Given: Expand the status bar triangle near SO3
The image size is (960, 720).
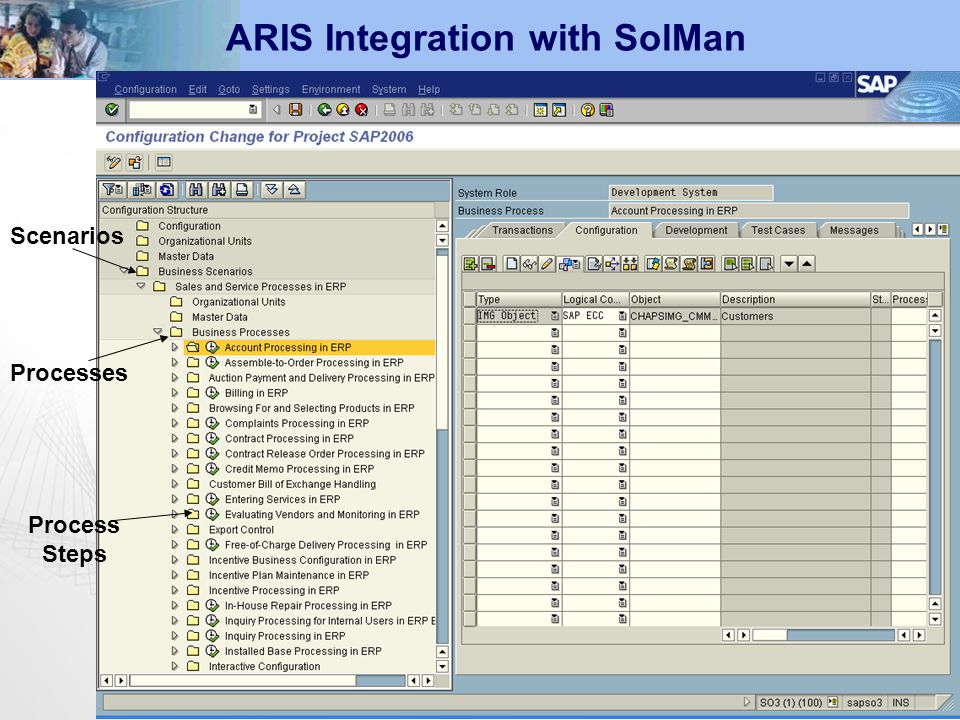Looking at the screenshot, I should click(x=746, y=702).
